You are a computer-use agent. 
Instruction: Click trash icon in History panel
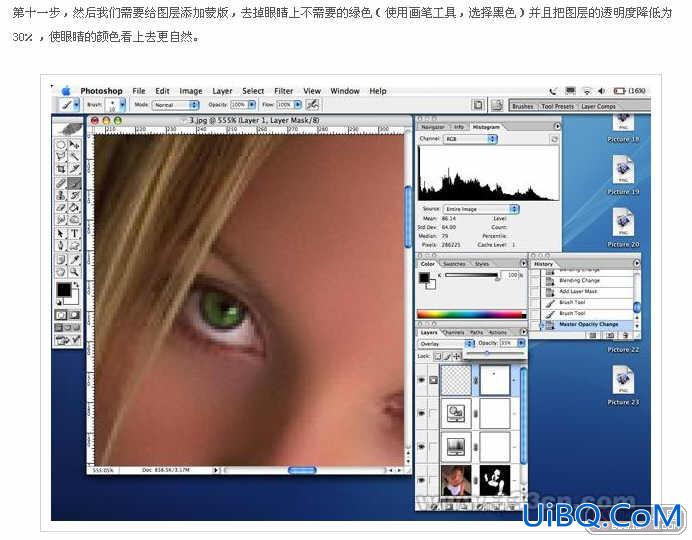626,335
